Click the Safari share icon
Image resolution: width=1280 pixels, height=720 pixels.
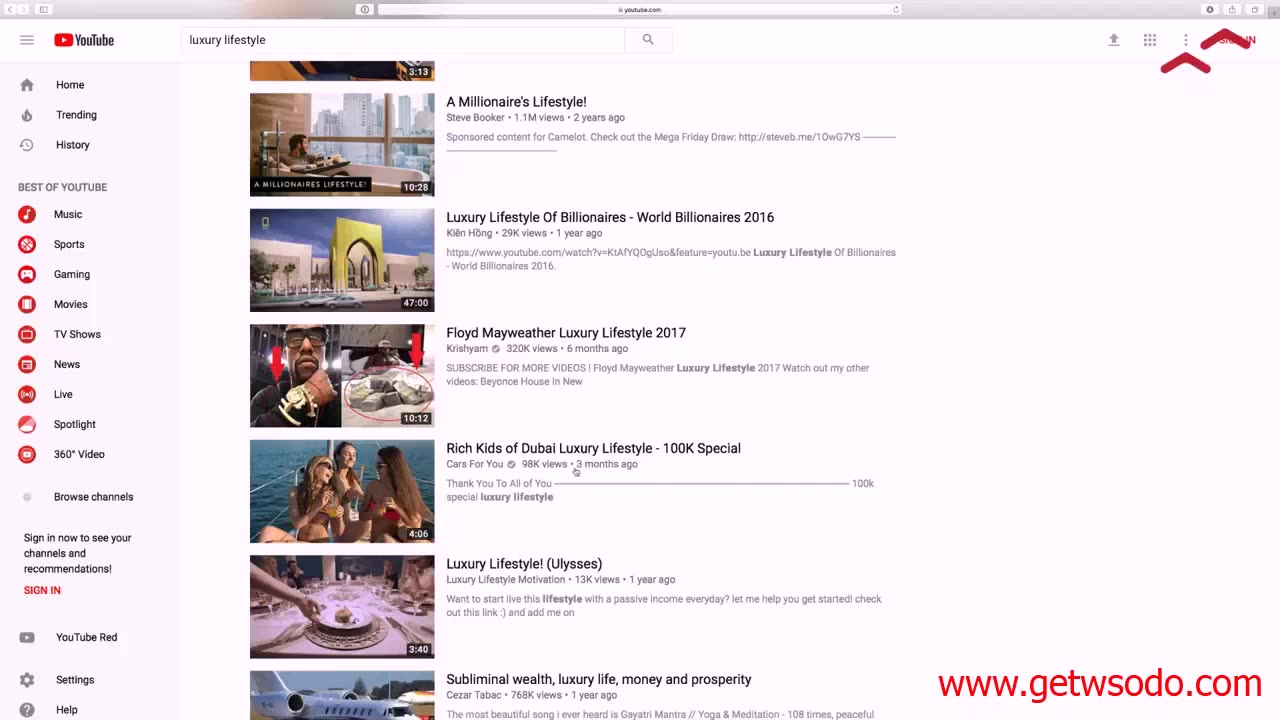tap(1232, 9)
